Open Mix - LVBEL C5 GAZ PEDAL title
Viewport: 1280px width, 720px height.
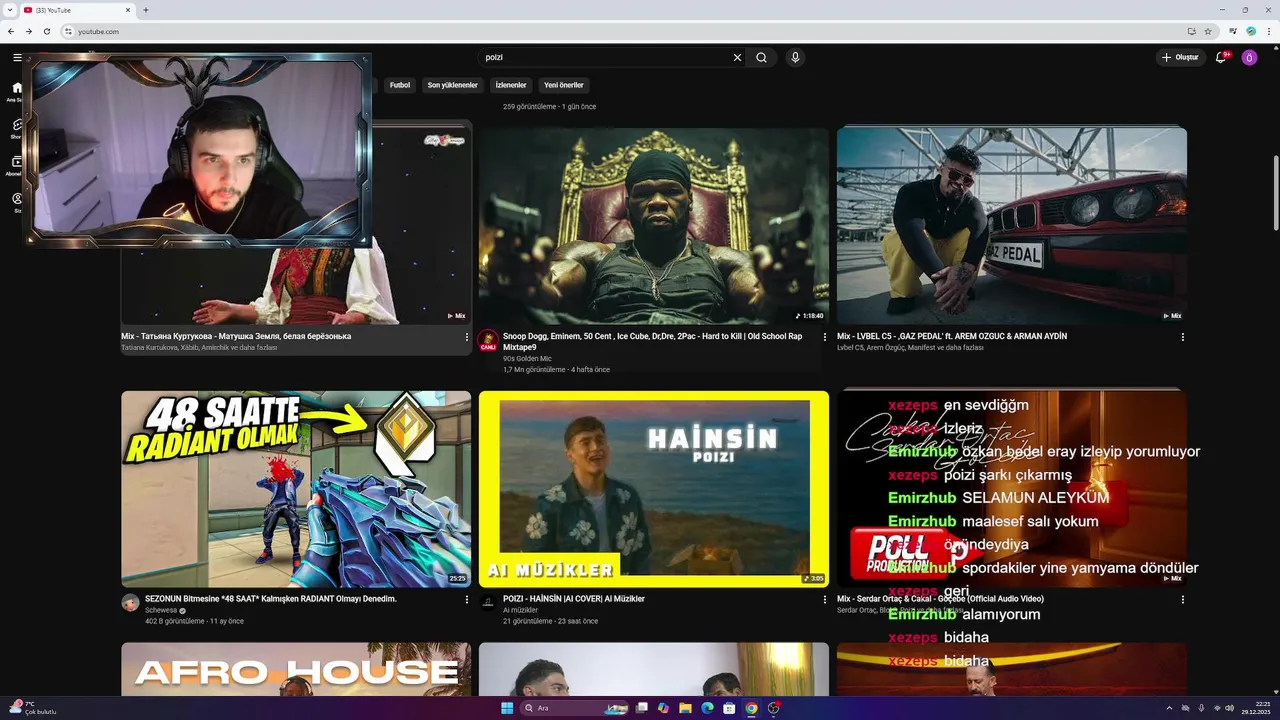click(x=952, y=336)
